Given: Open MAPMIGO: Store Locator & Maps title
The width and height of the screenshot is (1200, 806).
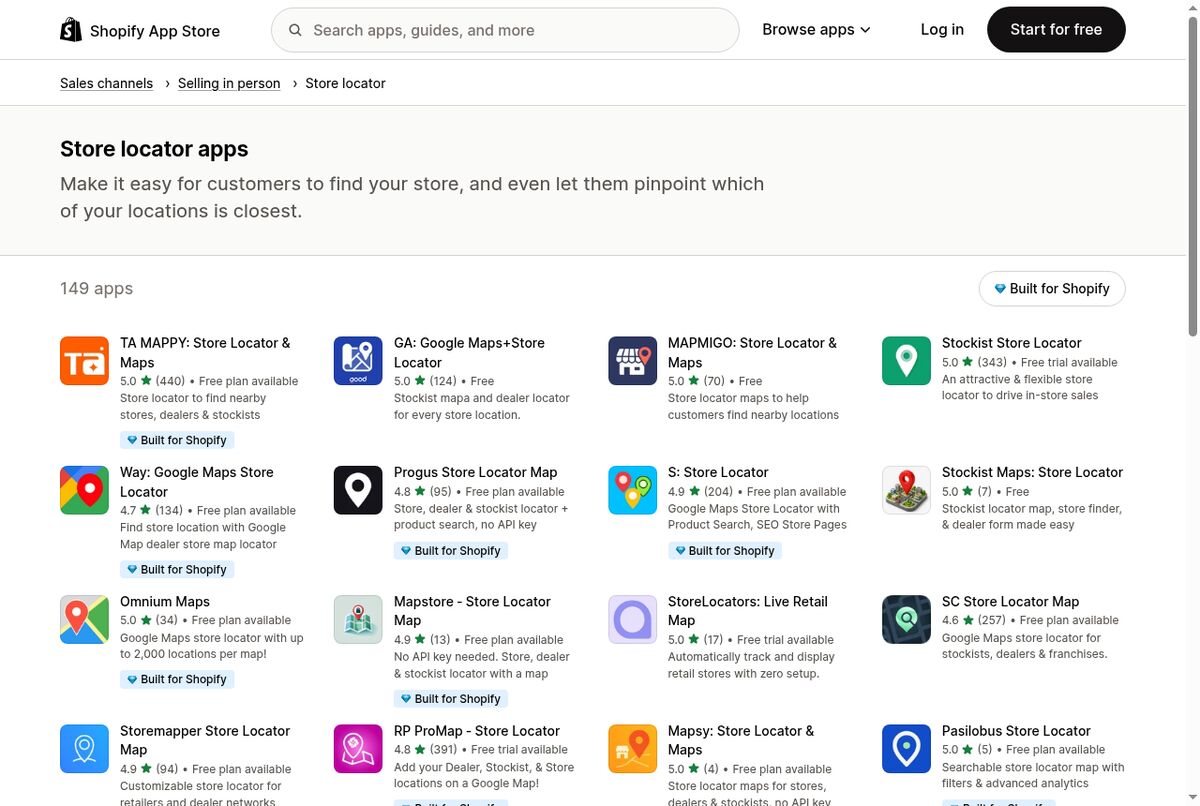Looking at the screenshot, I should [752, 352].
